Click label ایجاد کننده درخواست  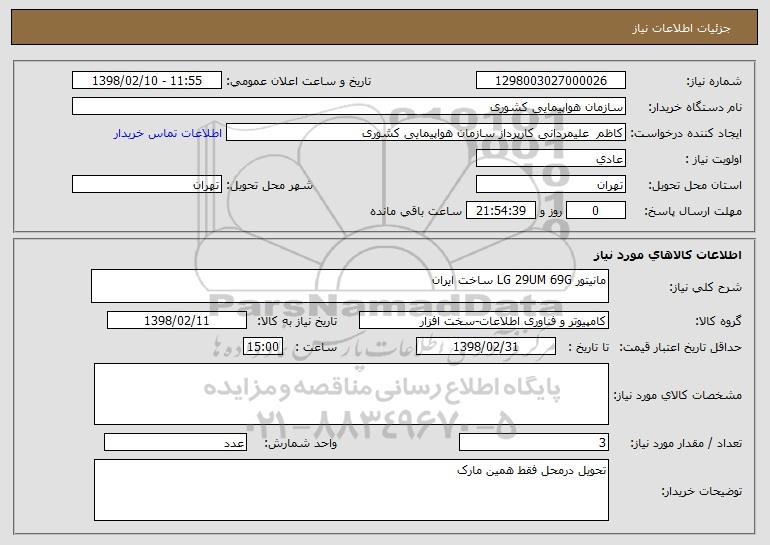pos(686,134)
